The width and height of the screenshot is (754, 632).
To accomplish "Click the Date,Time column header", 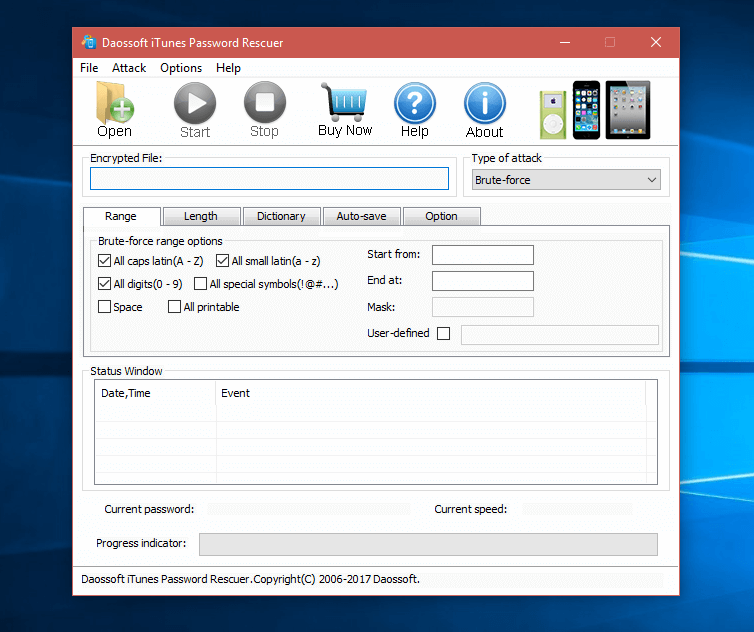I will click(x=155, y=393).
